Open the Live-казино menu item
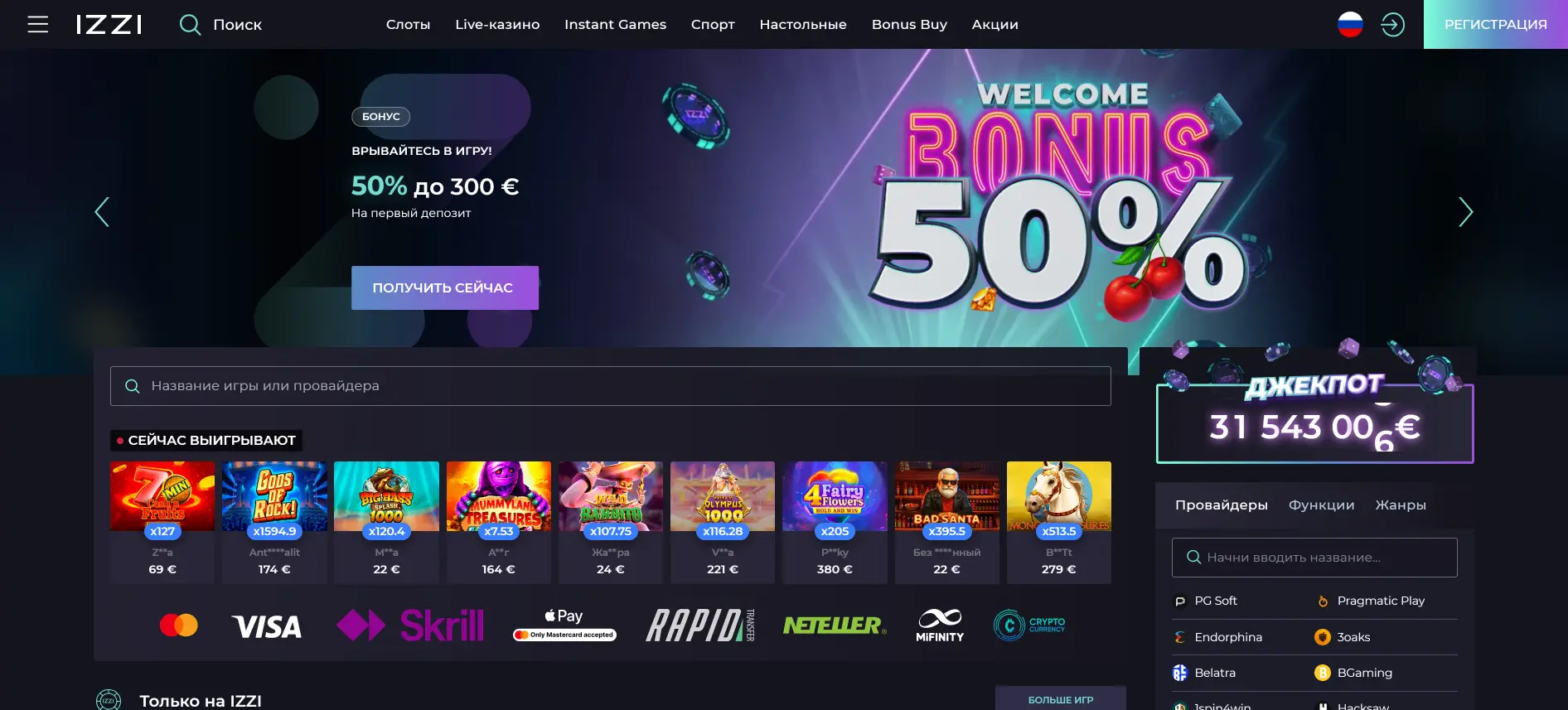 coord(497,24)
